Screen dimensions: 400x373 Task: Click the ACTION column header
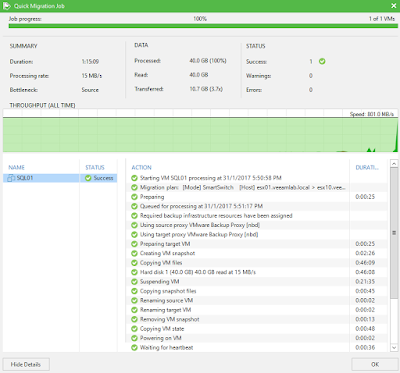[x=142, y=167]
